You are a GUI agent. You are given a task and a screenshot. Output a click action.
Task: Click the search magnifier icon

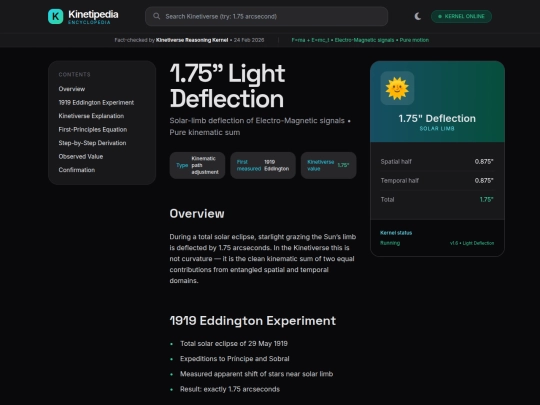(x=156, y=16)
